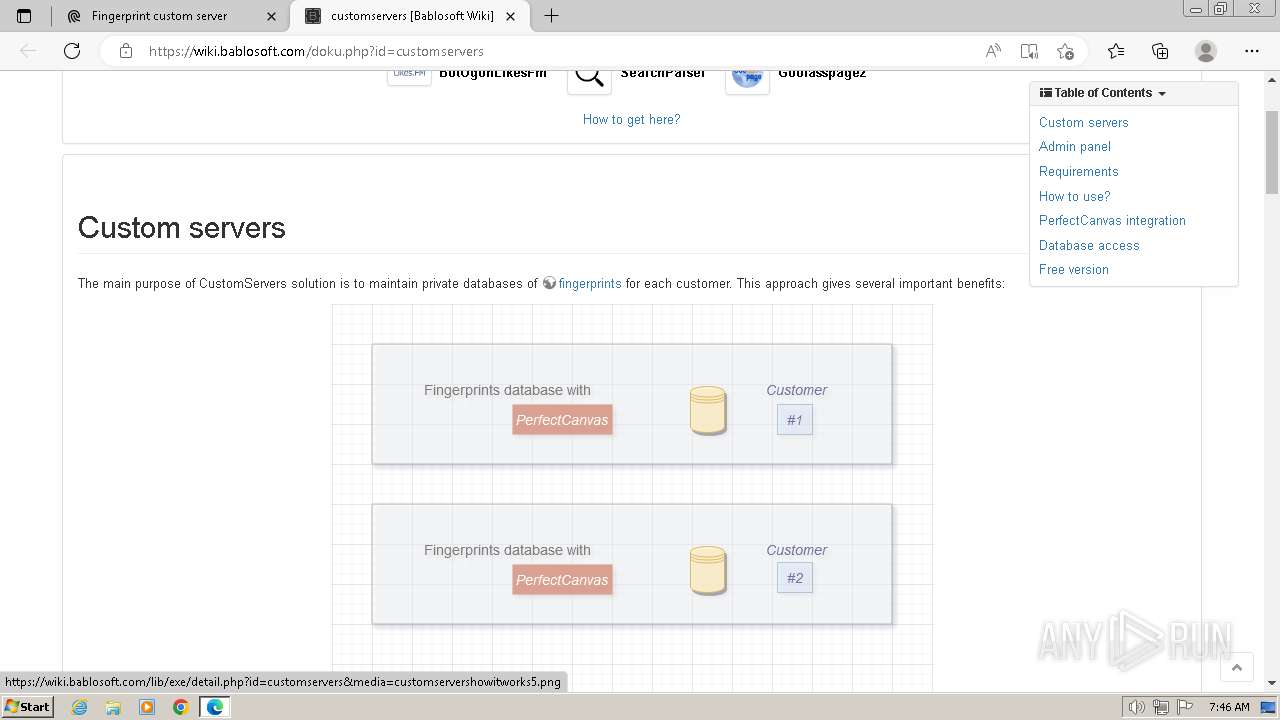
Task: Open network status tray icon
Action: (1161, 707)
